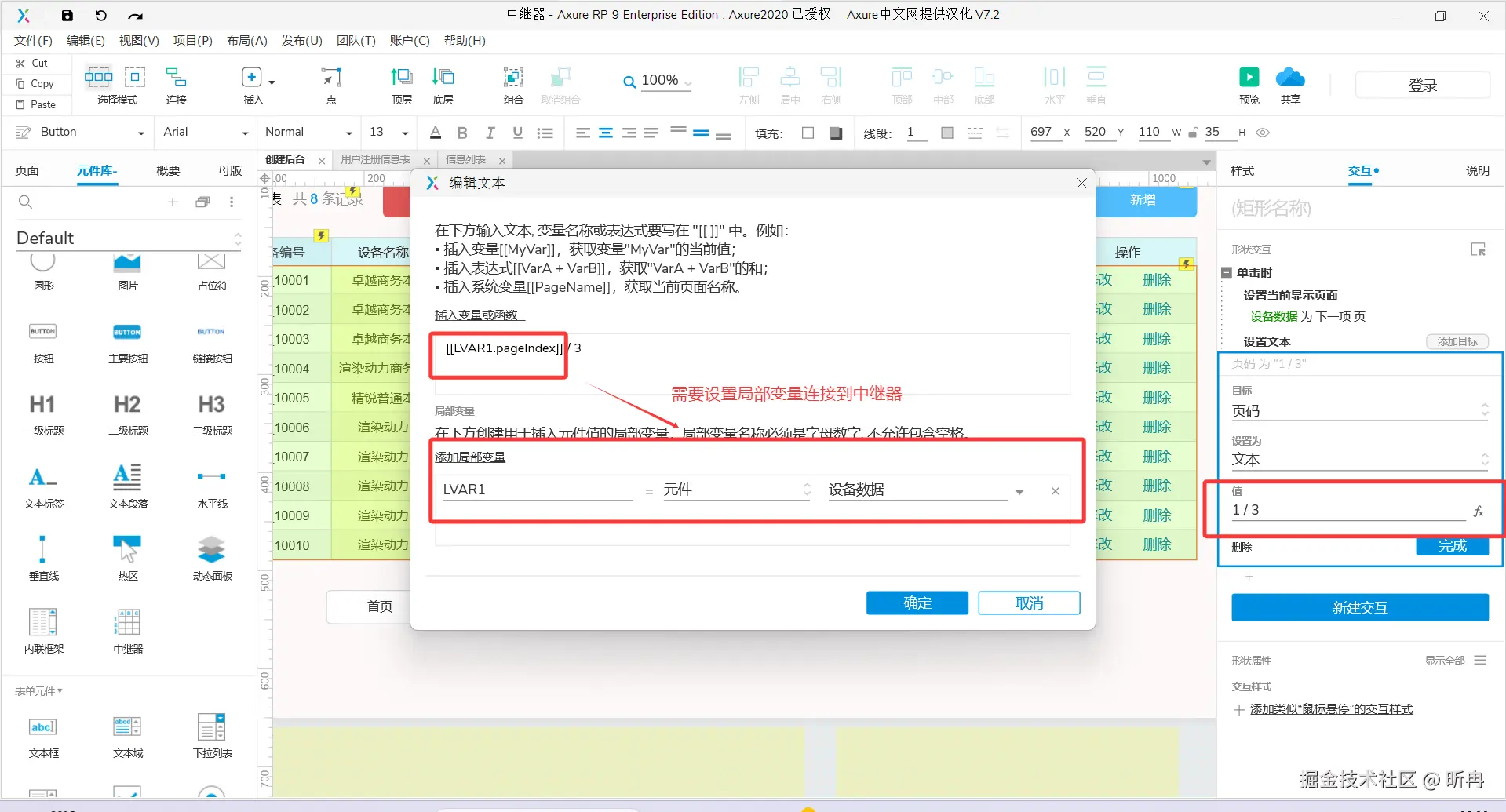Click the 登录 login button
Screen dimensions: 1506x812
(1422, 86)
